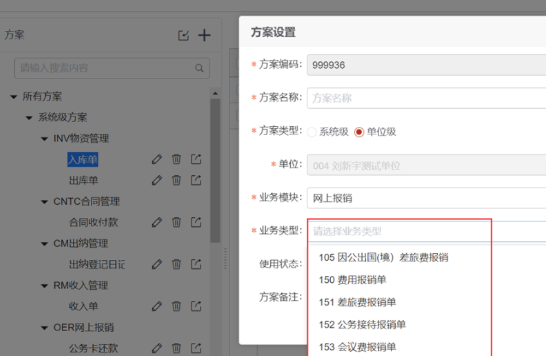Collapse the CM出纳管理 node
Image resolution: width=546 pixels, height=360 pixels.
click(x=44, y=244)
